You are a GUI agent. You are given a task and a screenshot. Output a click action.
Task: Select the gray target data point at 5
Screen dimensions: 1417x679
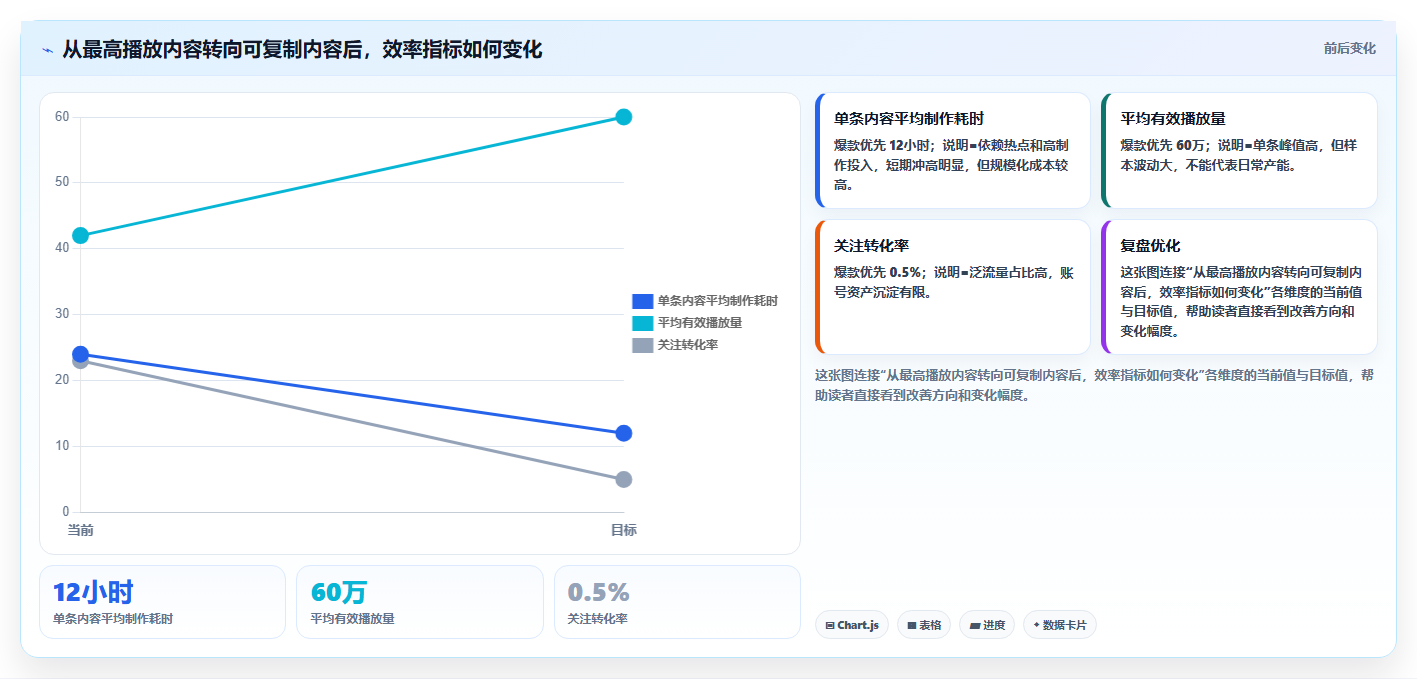click(x=623, y=479)
